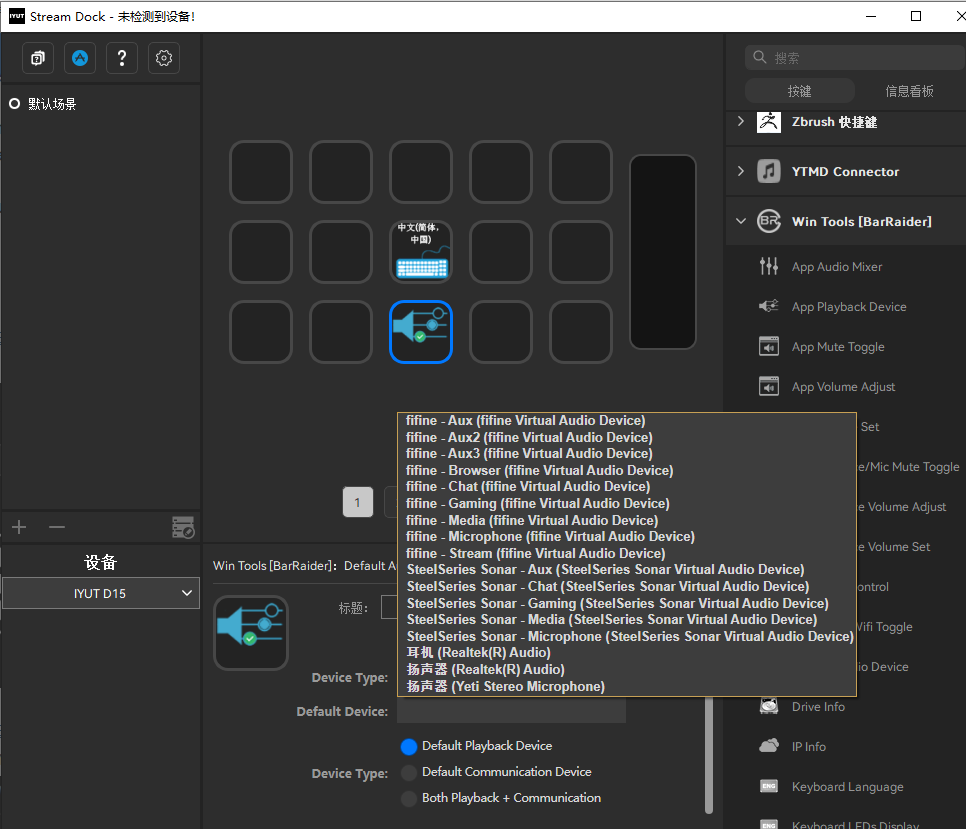Image resolution: width=966 pixels, height=829 pixels.
Task: Open the help question mark icon
Action: pyautogui.click(x=122, y=58)
